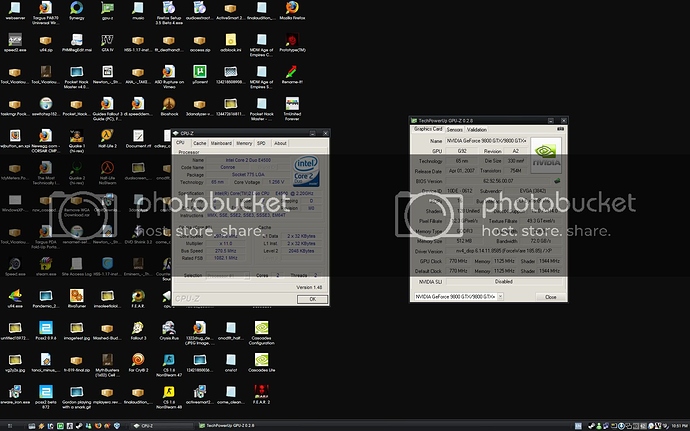Screen dimensions: 690x431
Task: Open the Cascades Configuration NVIDIA icon
Action: [x=261, y=332]
